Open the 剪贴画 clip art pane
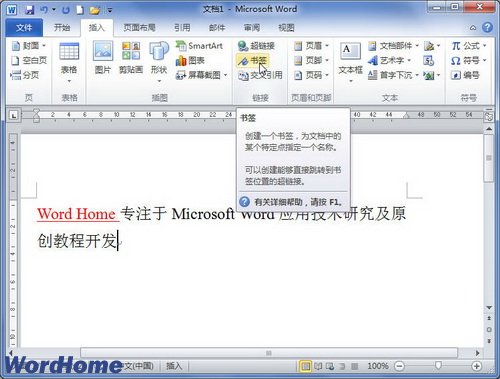Screen dimensions: 500x379 (131, 57)
